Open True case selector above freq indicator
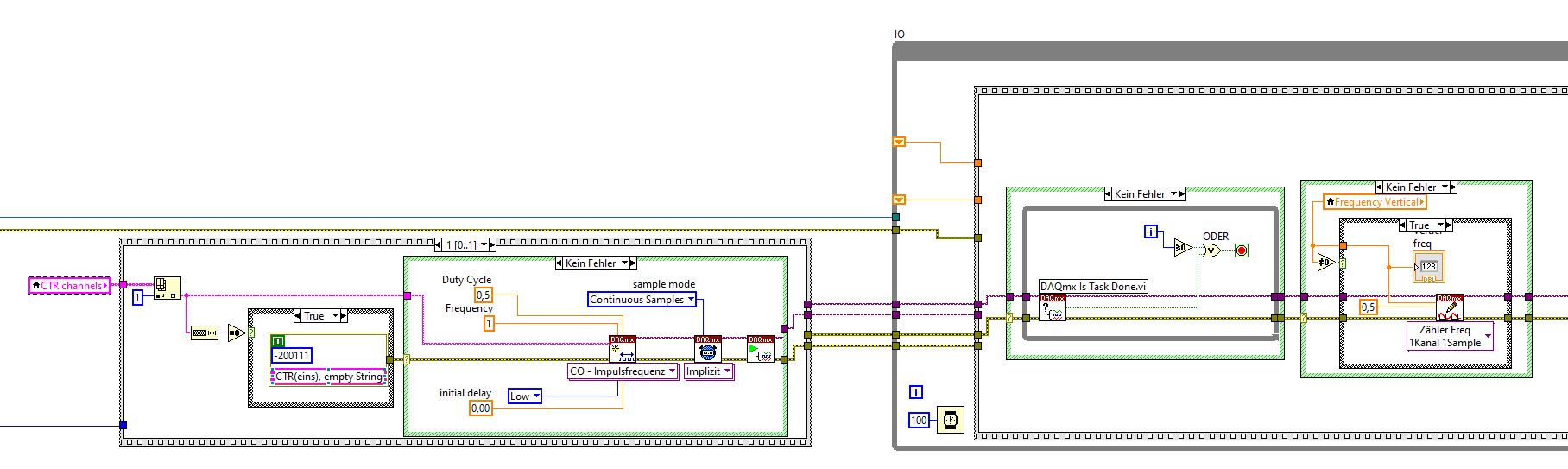This screenshot has height=469, width=1568. point(1426,225)
